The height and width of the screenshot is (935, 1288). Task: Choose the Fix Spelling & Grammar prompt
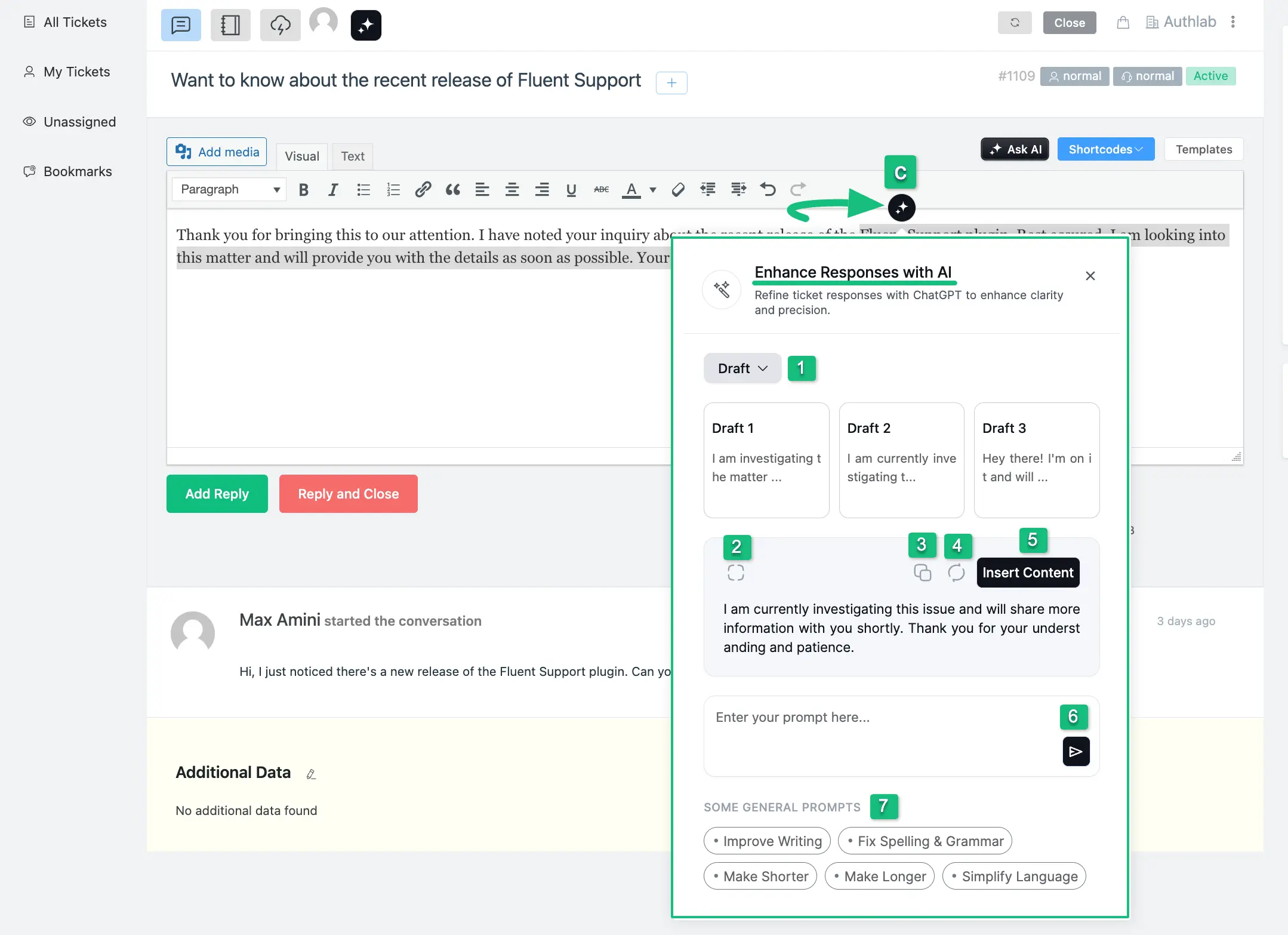tap(925, 841)
